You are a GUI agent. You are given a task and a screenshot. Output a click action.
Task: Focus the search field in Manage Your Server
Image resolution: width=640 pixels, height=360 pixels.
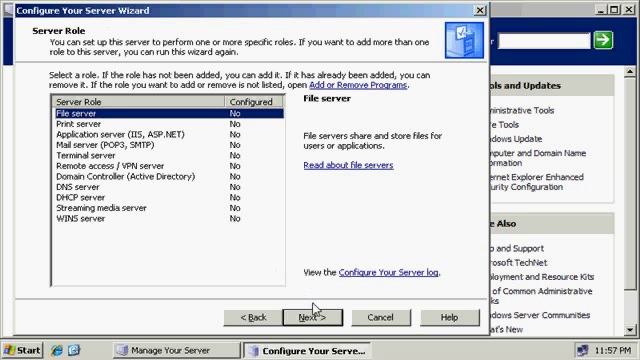click(544, 40)
